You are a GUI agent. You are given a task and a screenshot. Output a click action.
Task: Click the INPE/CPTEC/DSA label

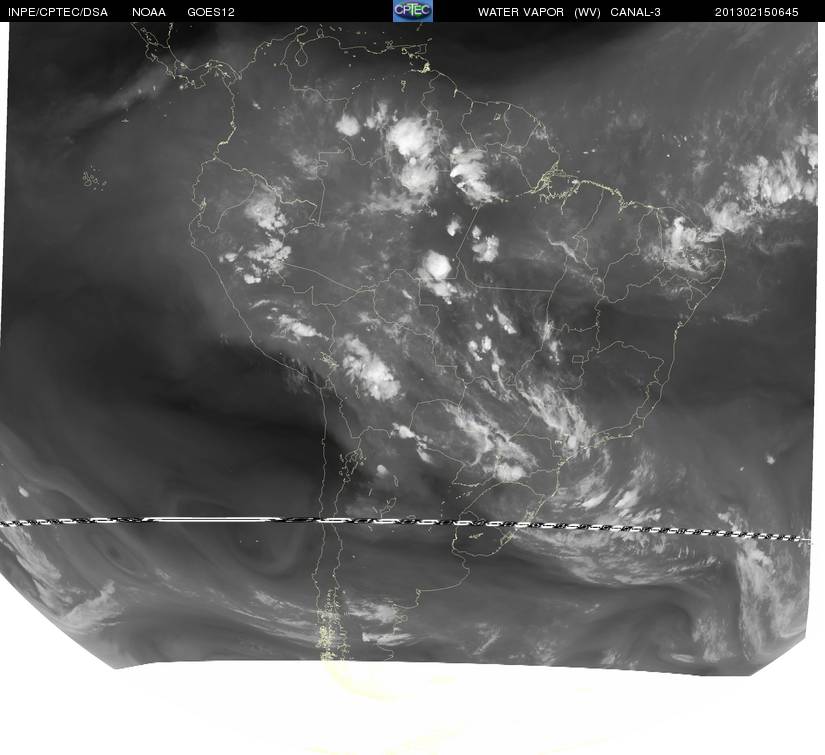58,12
